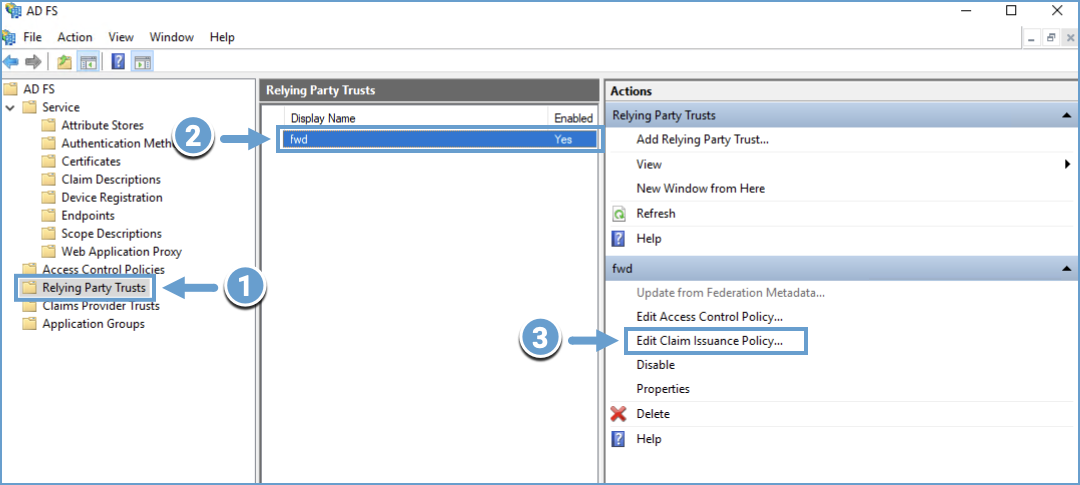Collapse the Service tree node
The width and height of the screenshot is (1080, 485).
[x=10, y=107]
